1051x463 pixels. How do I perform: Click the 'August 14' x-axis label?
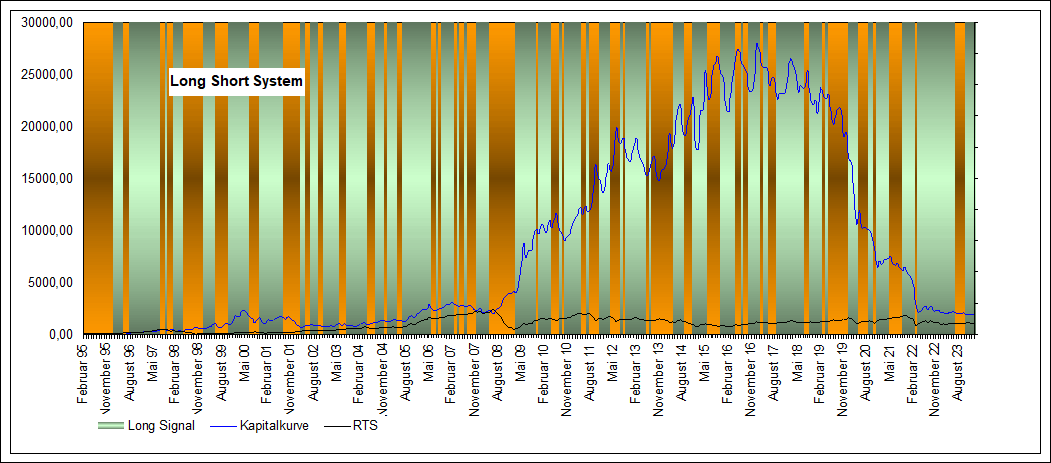tap(682, 373)
